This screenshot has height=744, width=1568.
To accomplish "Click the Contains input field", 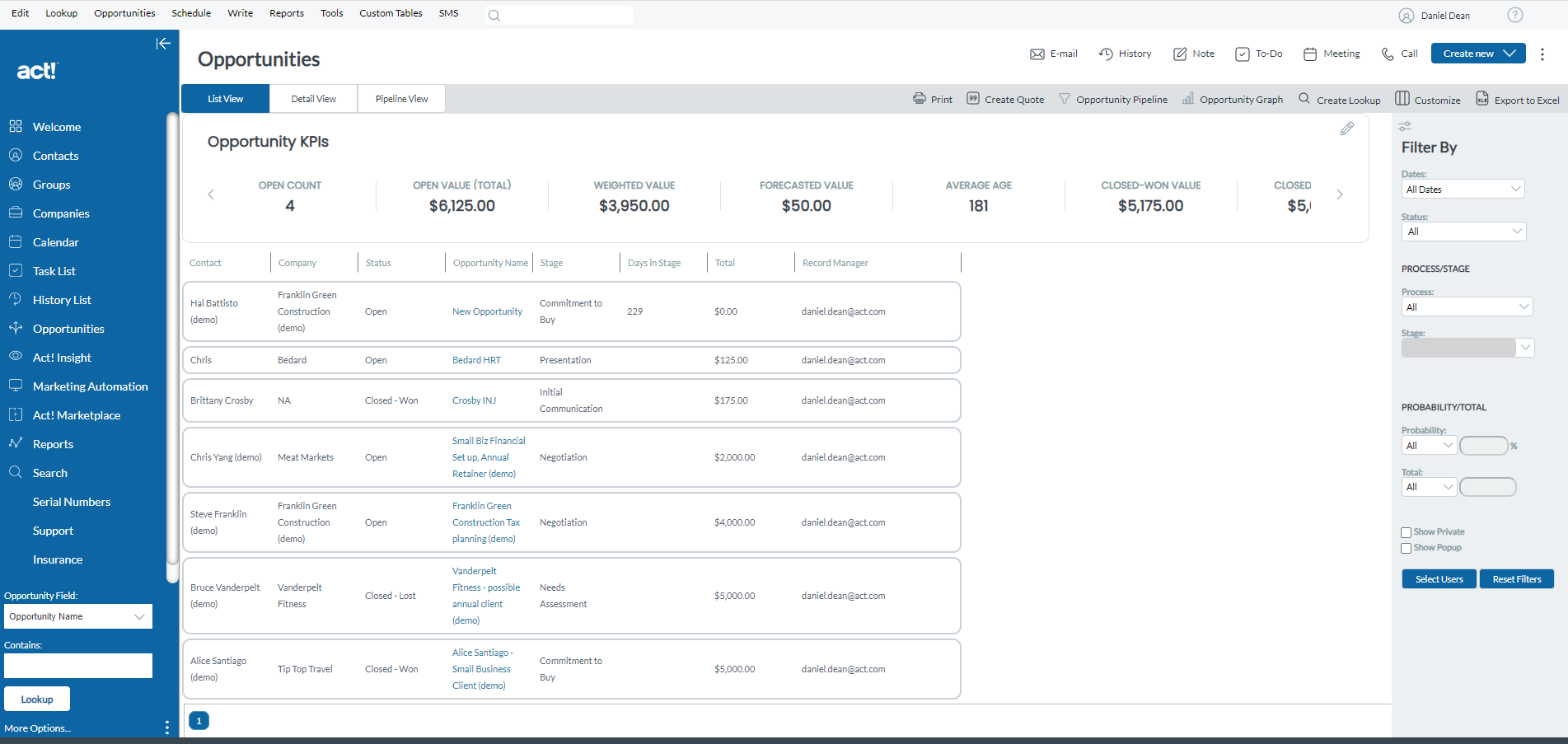I will point(78,666).
